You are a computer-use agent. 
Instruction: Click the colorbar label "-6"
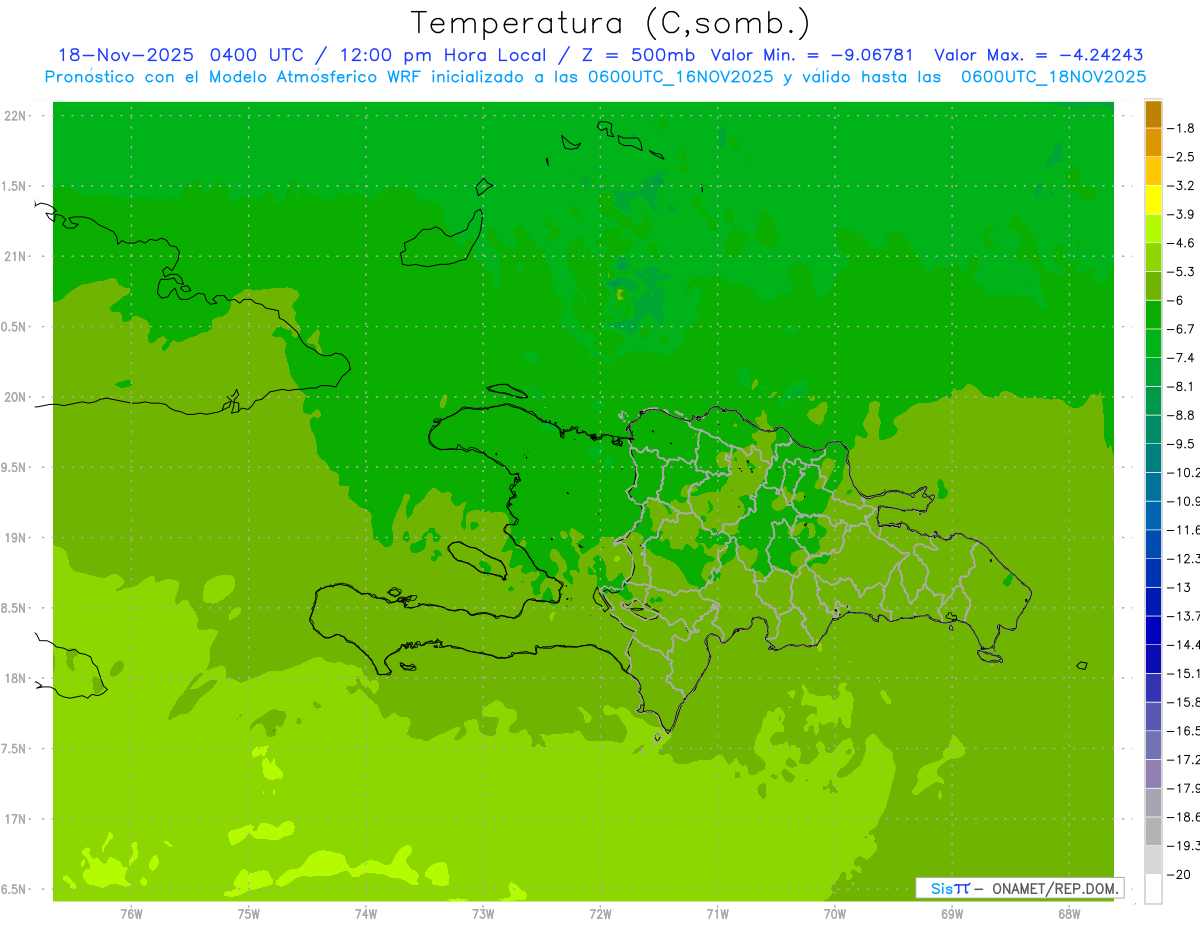click(1178, 300)
